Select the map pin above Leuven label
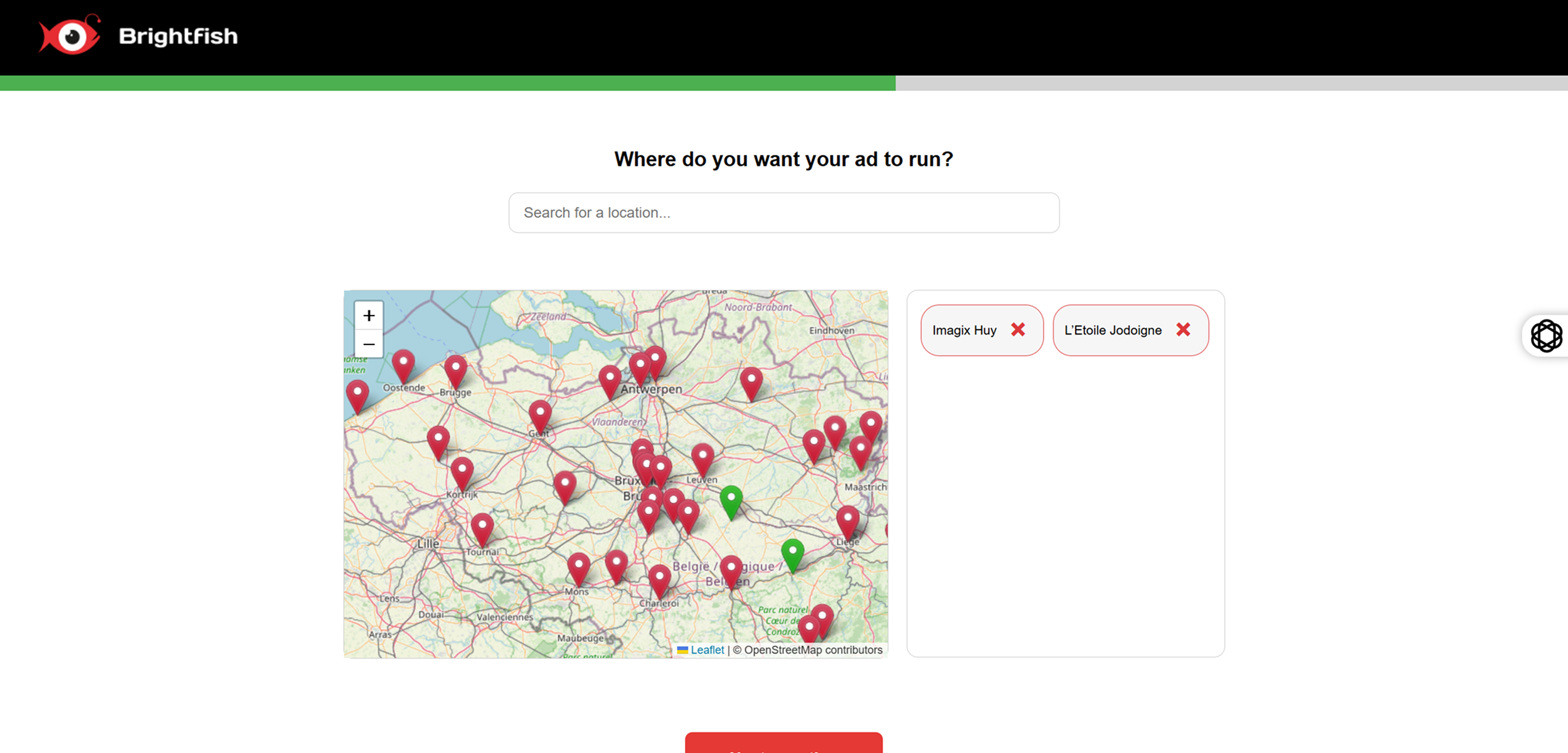 click(x=702, y=460)
